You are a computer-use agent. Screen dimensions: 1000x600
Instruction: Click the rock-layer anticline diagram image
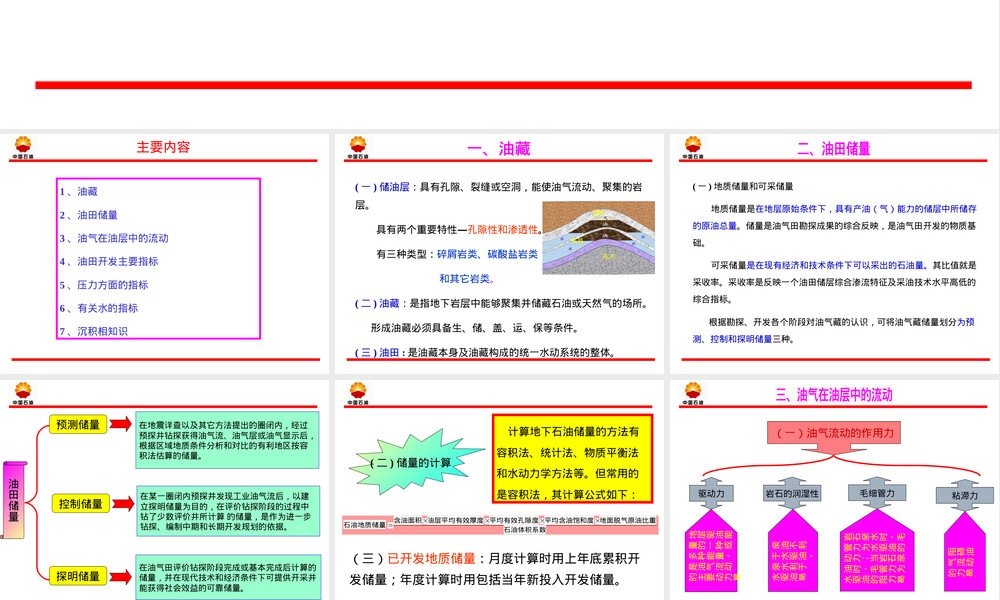598,237
